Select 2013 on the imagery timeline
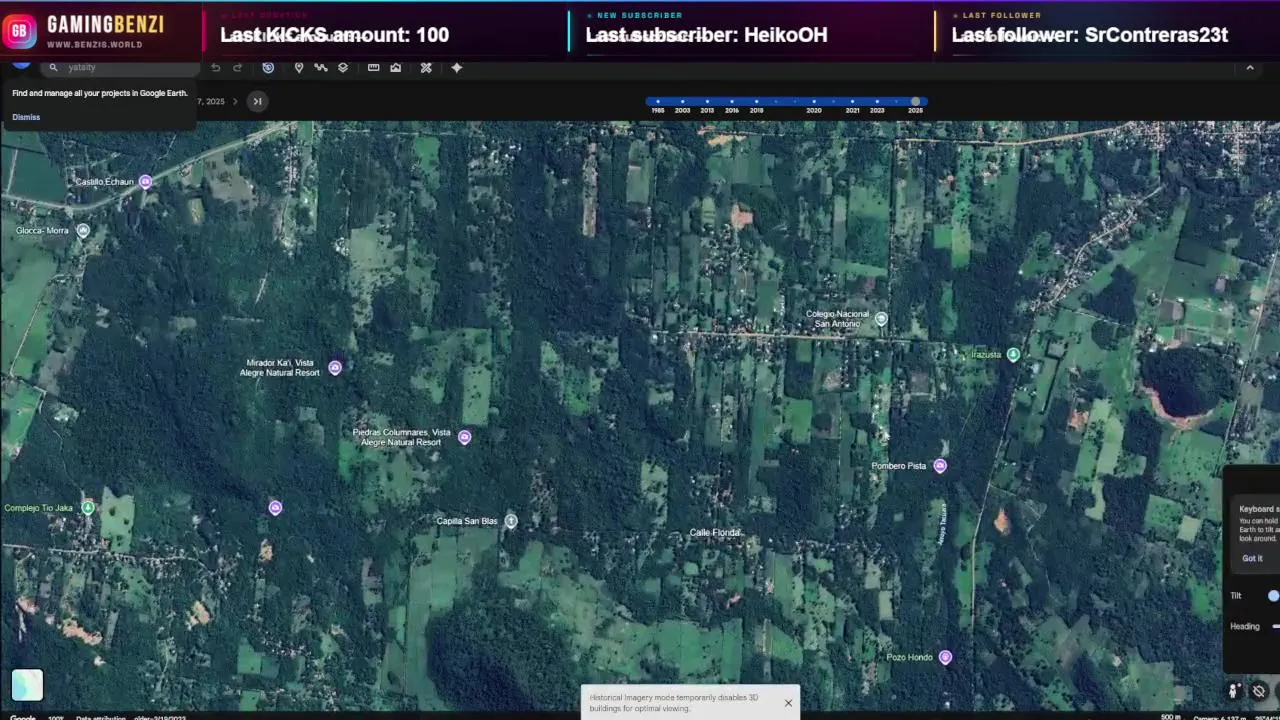 click(707, 102)
